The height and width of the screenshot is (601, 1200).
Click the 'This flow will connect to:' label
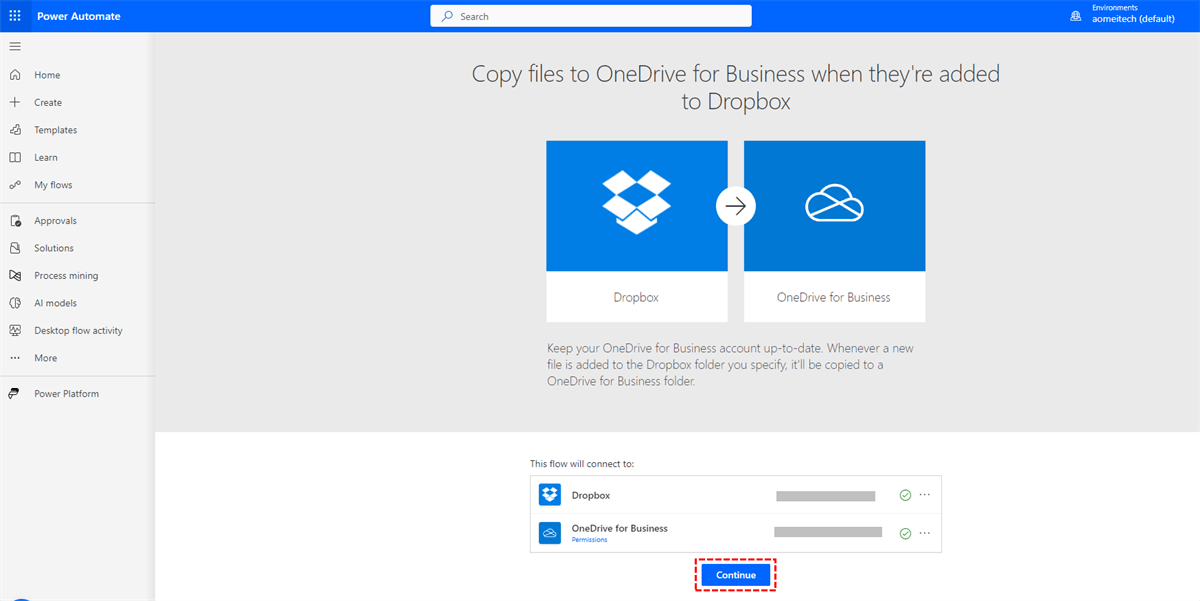click(x=582, y=464)
